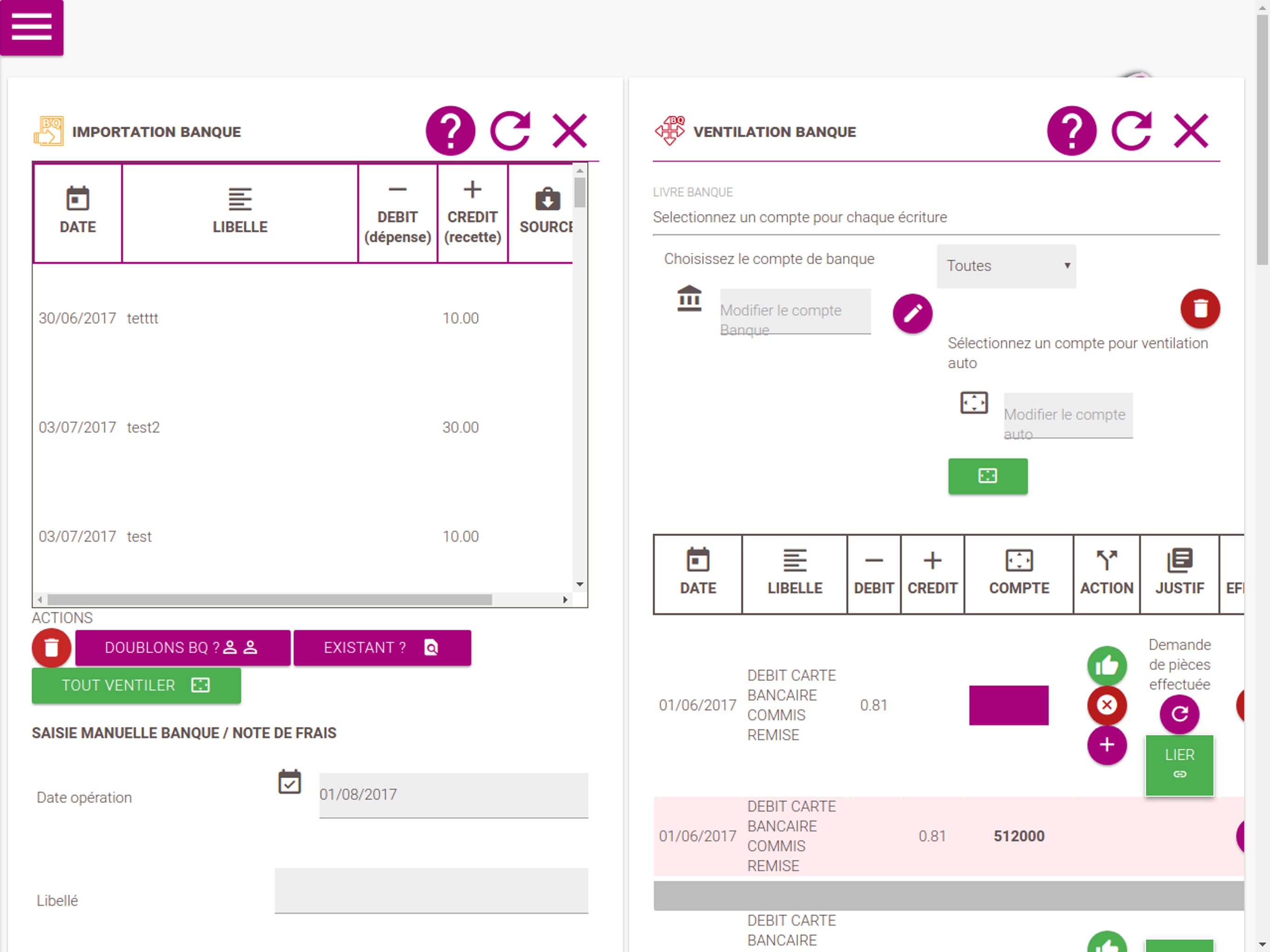
Task: Click the 512000 account value
Action: pos(1019,836)
